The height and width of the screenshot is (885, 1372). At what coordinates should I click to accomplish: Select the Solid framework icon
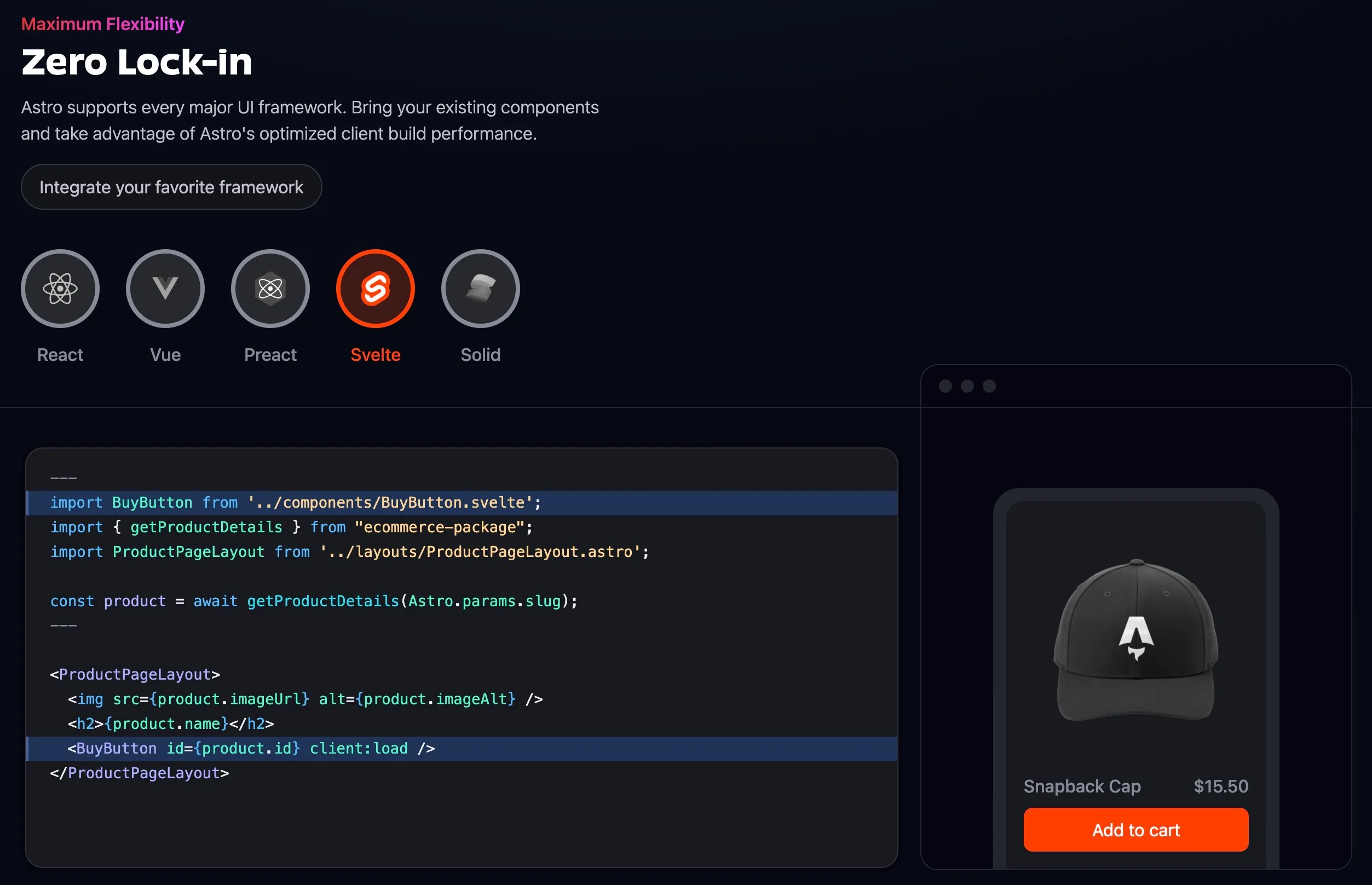(480, 288)
